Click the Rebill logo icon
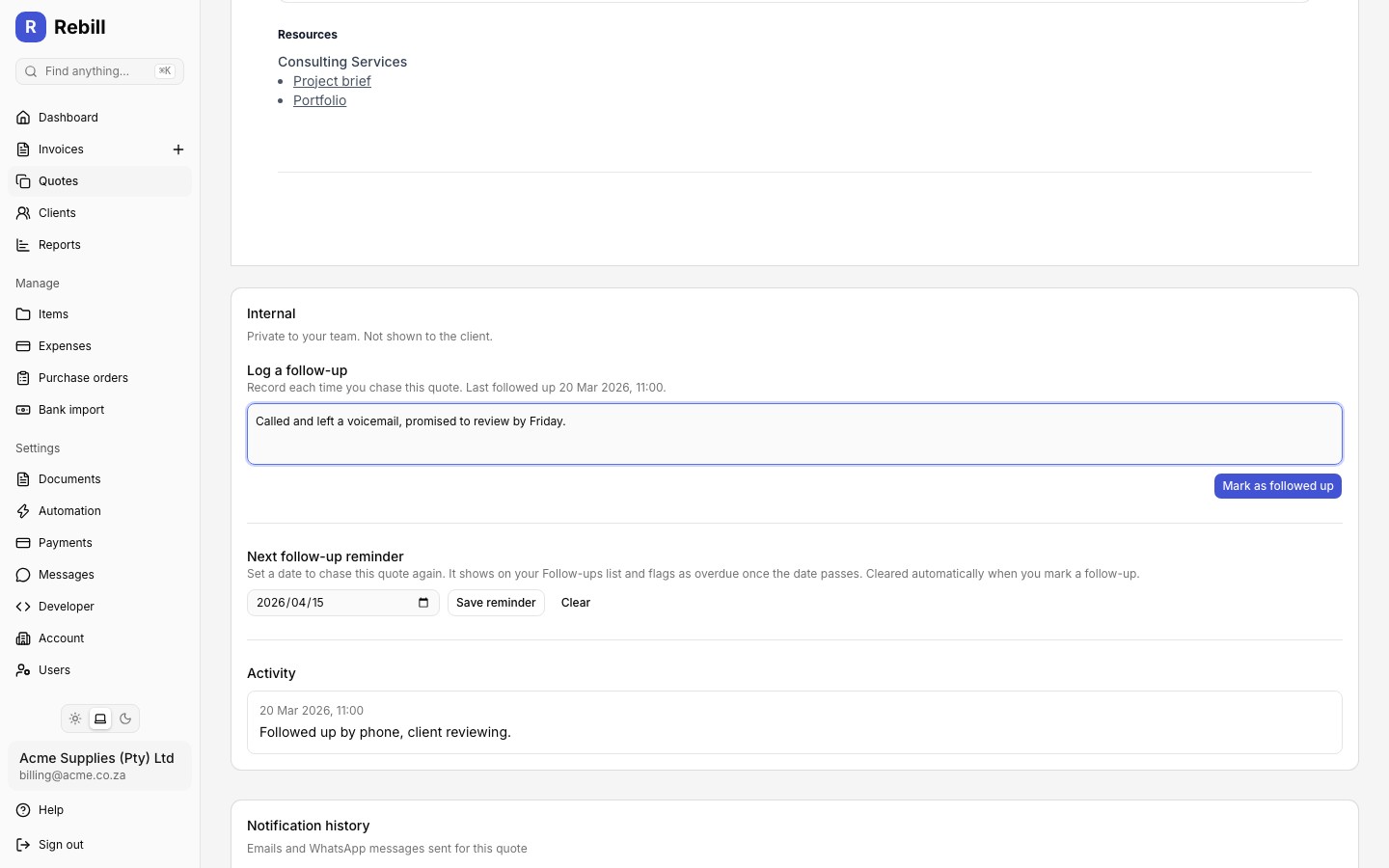This screenshot has height=868, width=1389. tap(31, 27)
